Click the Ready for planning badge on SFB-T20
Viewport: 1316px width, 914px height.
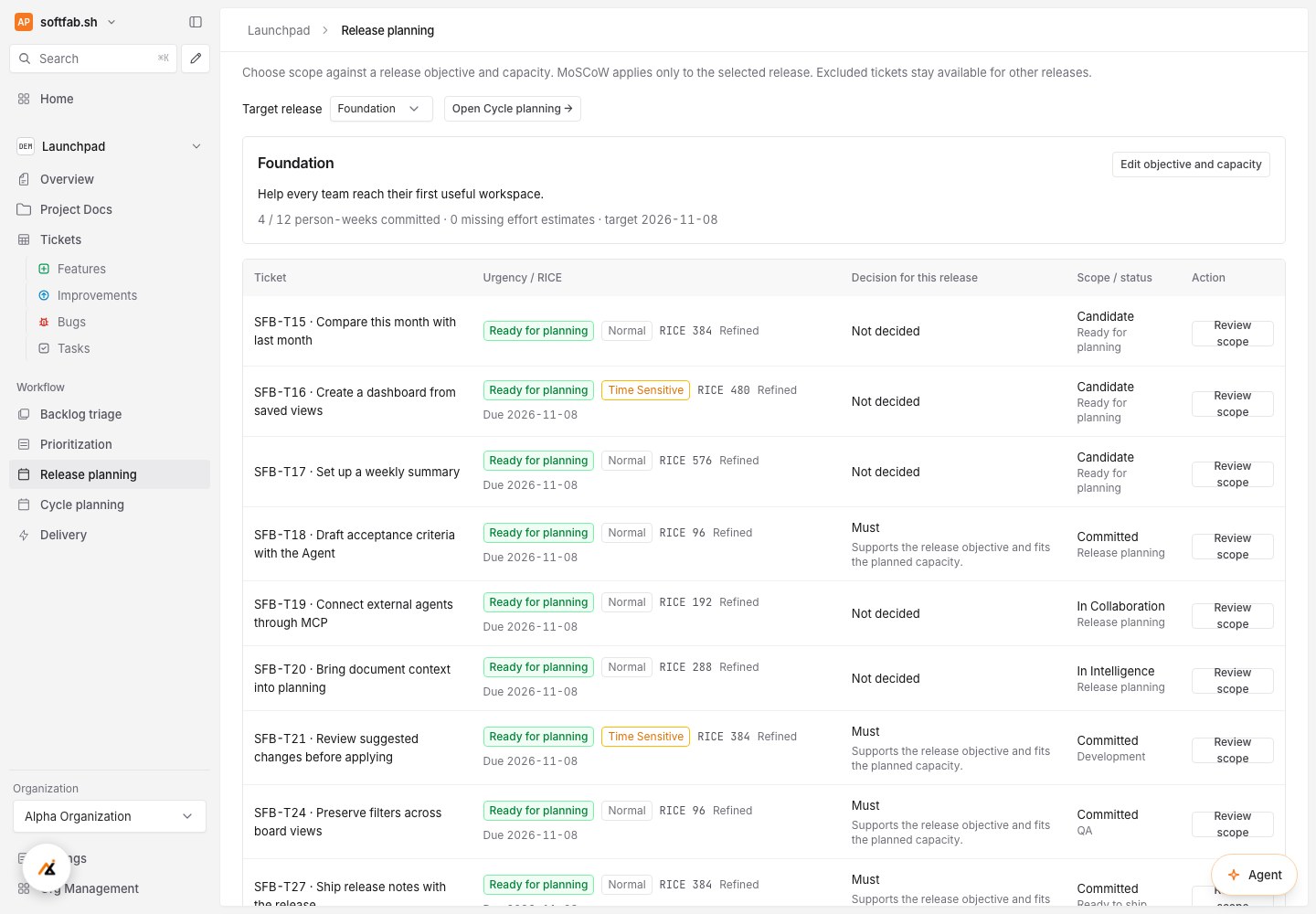pos(538,667)
